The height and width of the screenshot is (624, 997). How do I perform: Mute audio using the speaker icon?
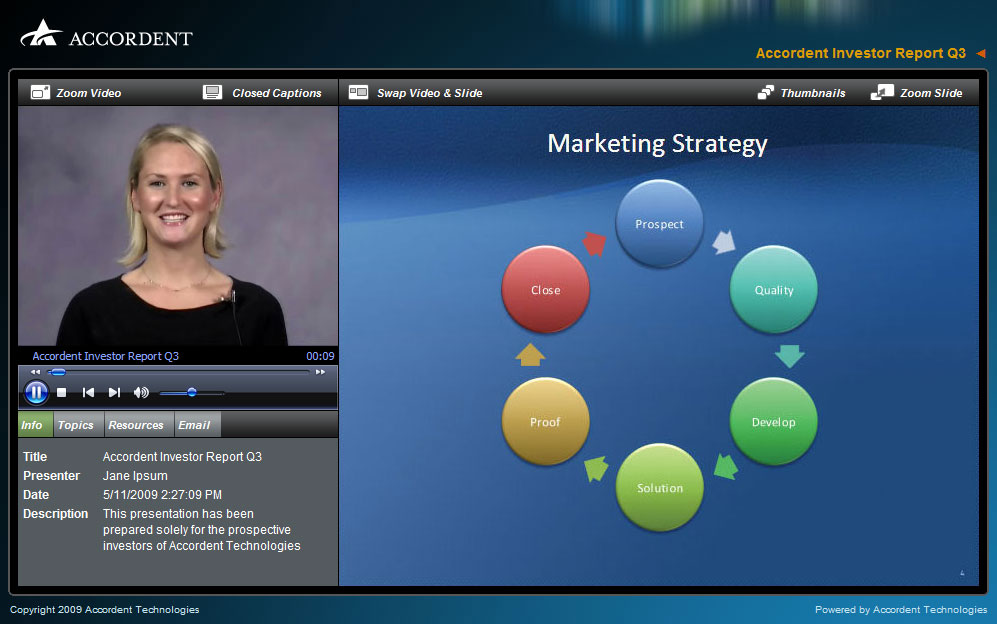(x=141, y=392)
